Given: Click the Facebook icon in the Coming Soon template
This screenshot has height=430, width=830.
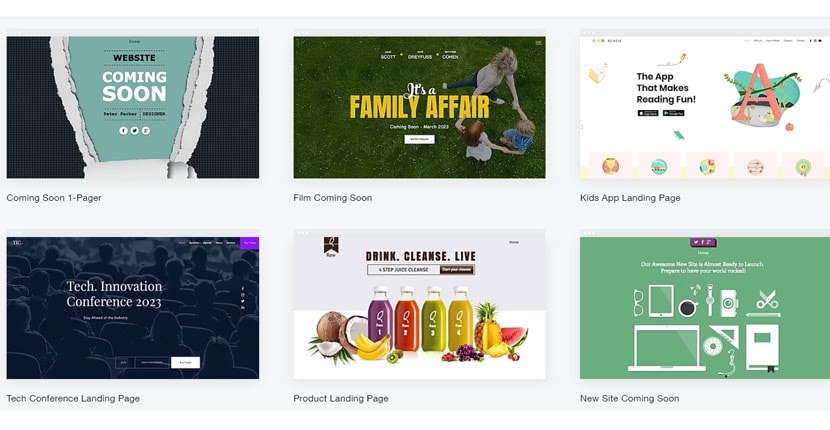Looking at the screenshot, I should coord(123,131).
